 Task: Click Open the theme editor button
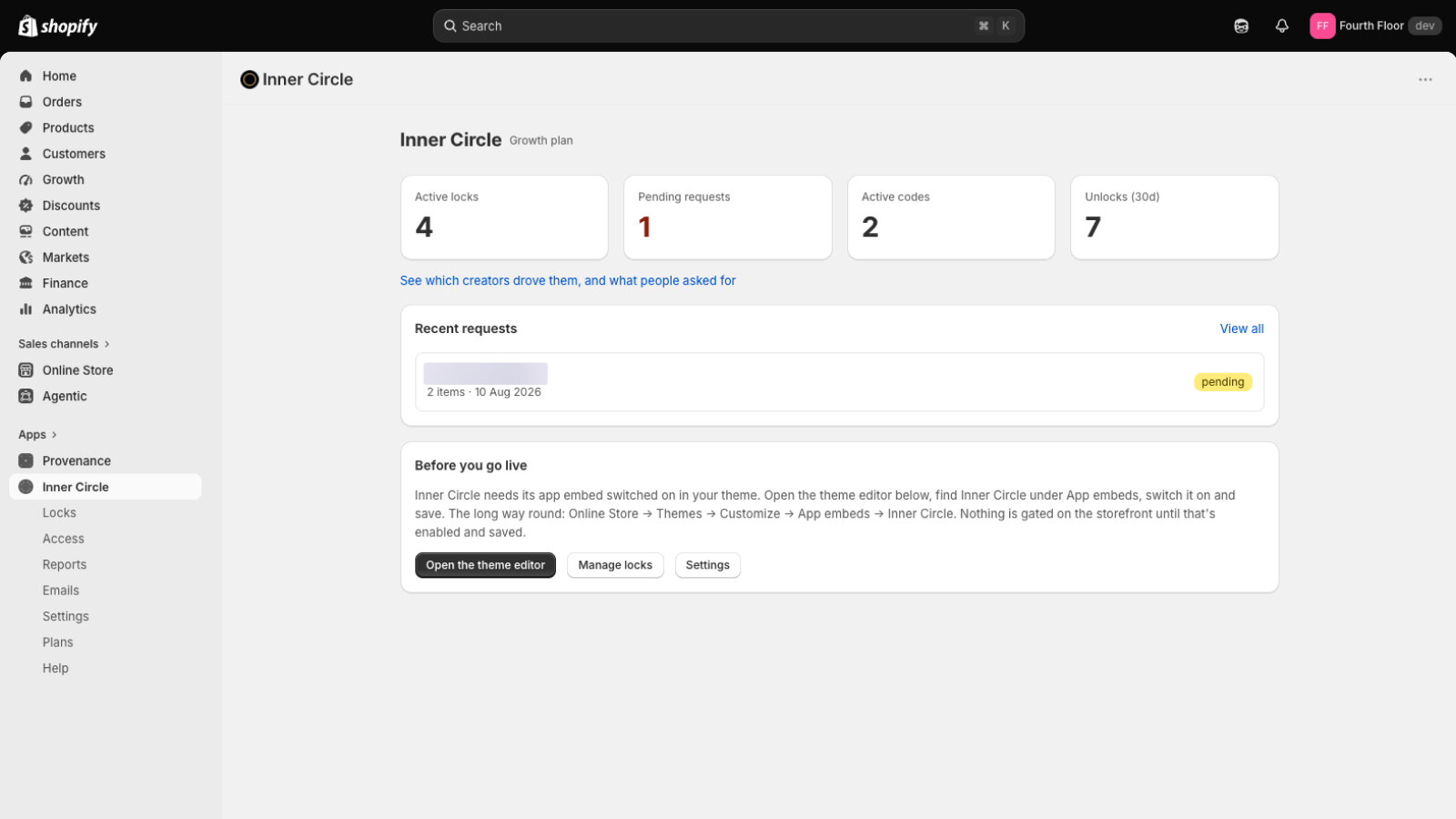[x=485, y=565]
